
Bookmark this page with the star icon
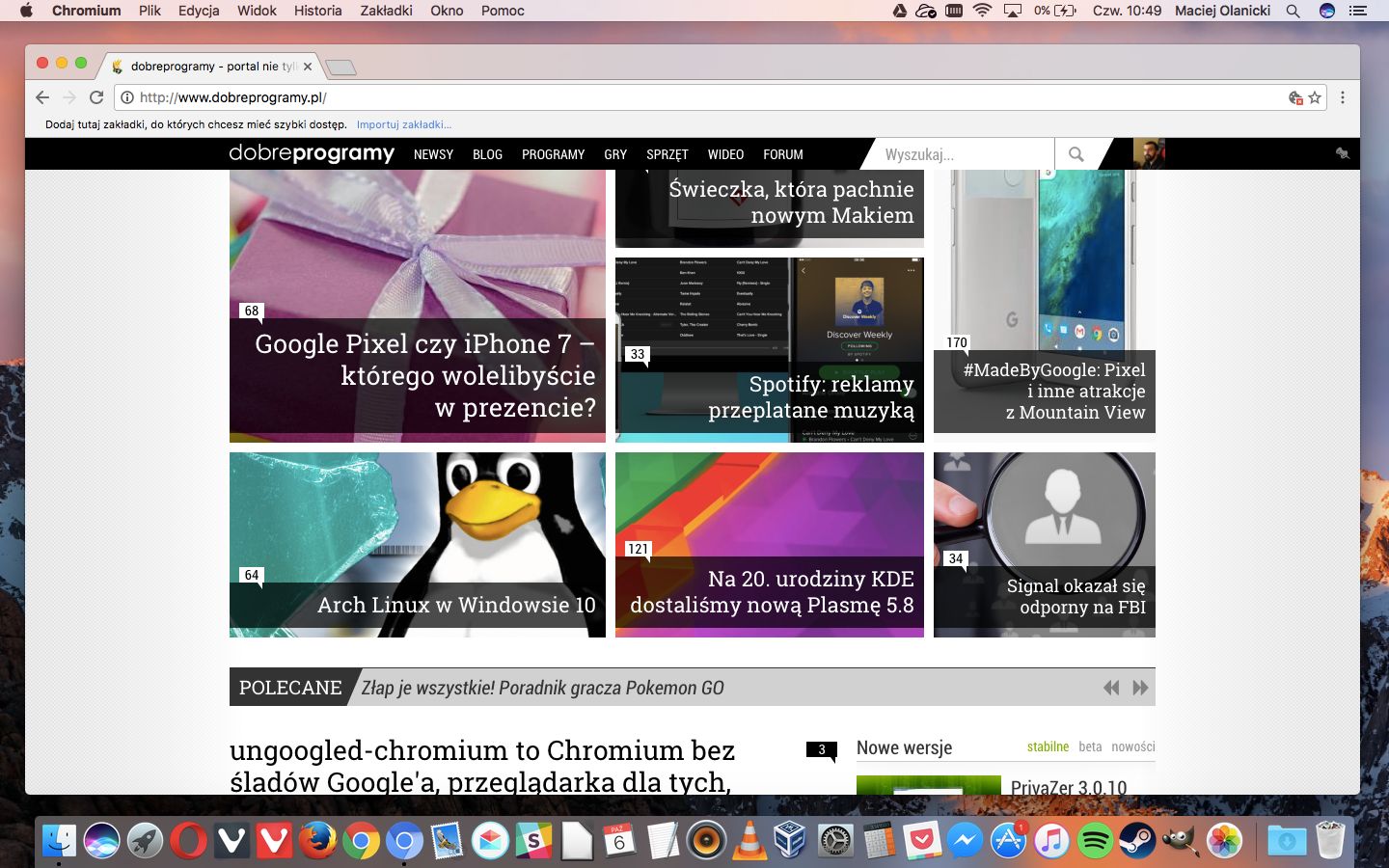1315,97
